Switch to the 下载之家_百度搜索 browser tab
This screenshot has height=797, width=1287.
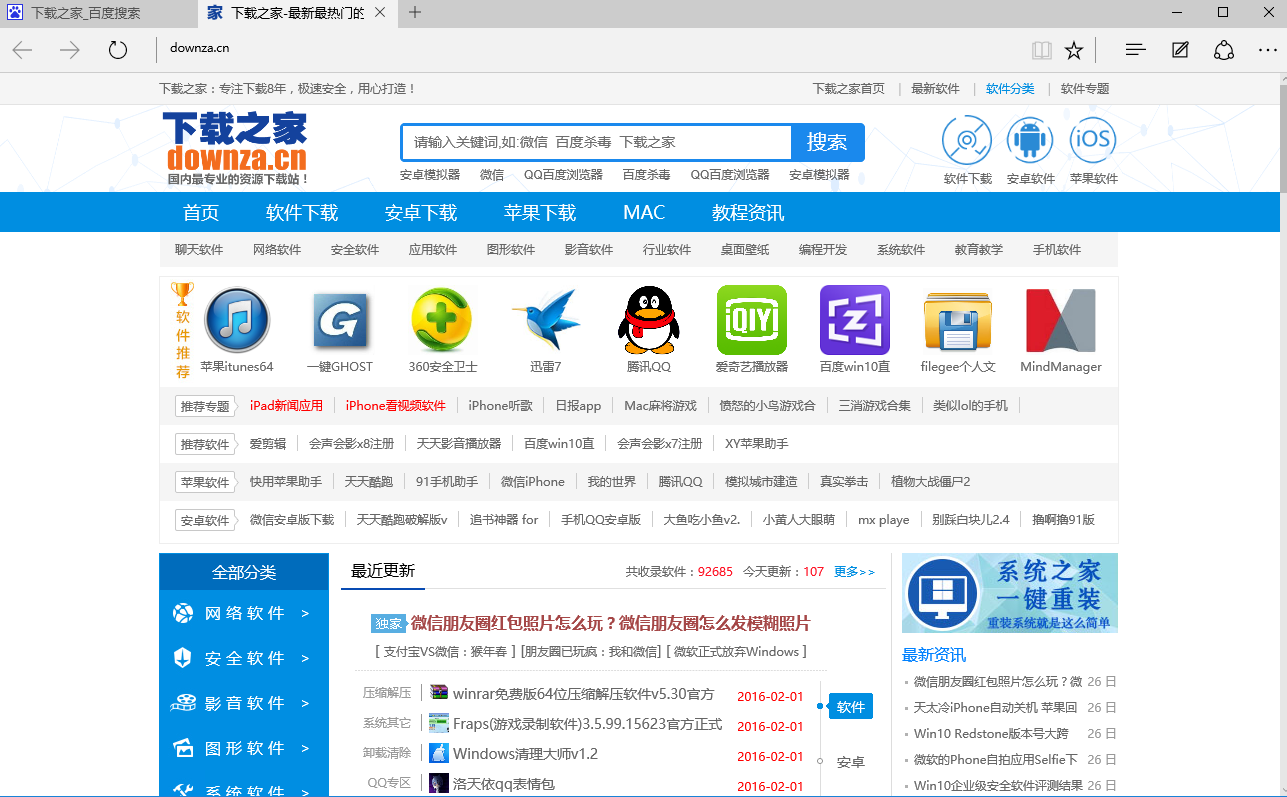[x=98, y=13]
